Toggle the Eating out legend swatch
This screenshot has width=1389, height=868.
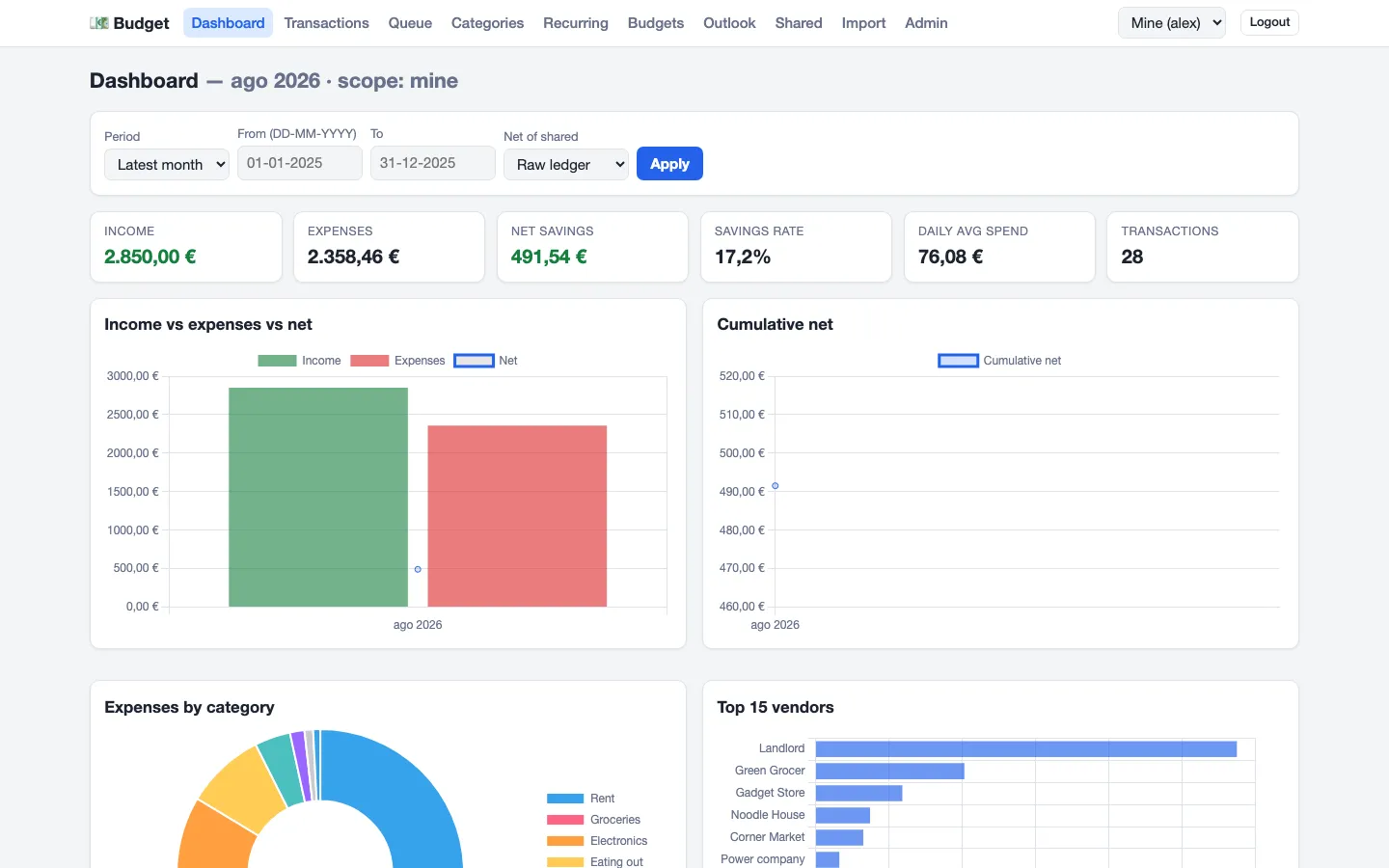coord(565,862)
